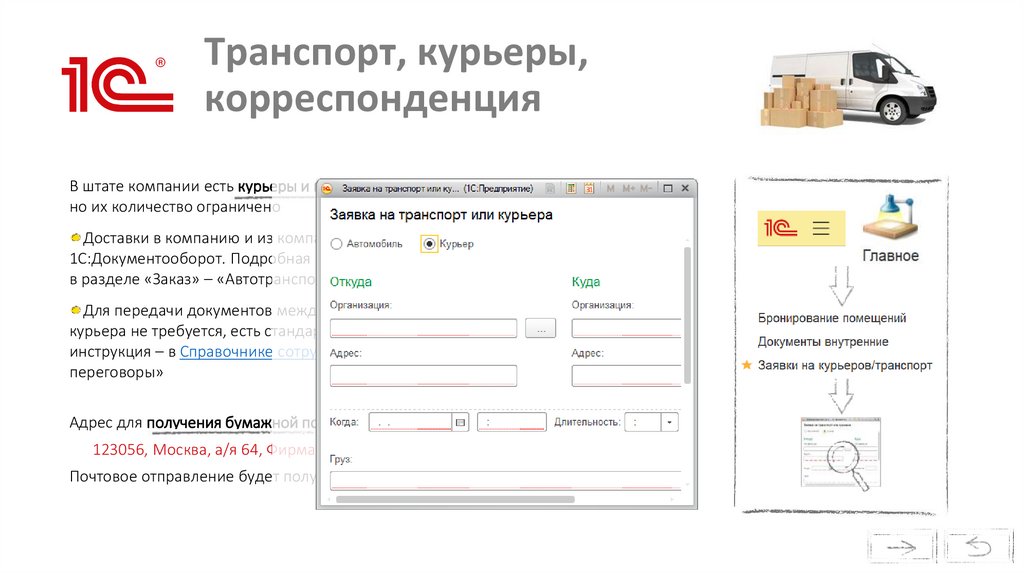The image size is (1024, 574).
Task: Click the delivery van image
Action: pyautogui.click(x=849, y=86)
